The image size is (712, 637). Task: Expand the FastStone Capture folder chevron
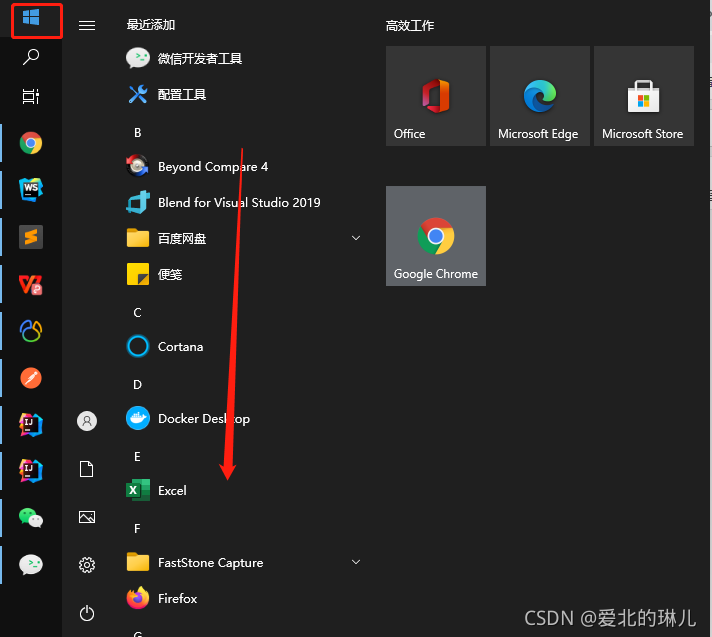coord(356,562)
